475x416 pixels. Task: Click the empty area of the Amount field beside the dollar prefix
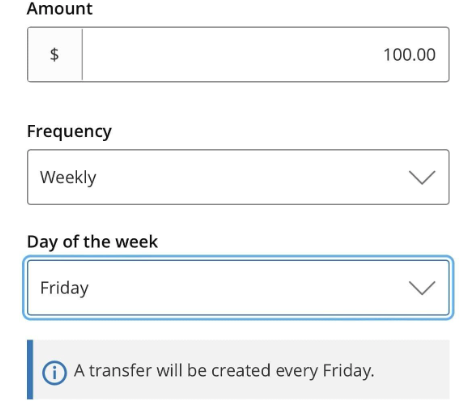(x=230, y=54)
